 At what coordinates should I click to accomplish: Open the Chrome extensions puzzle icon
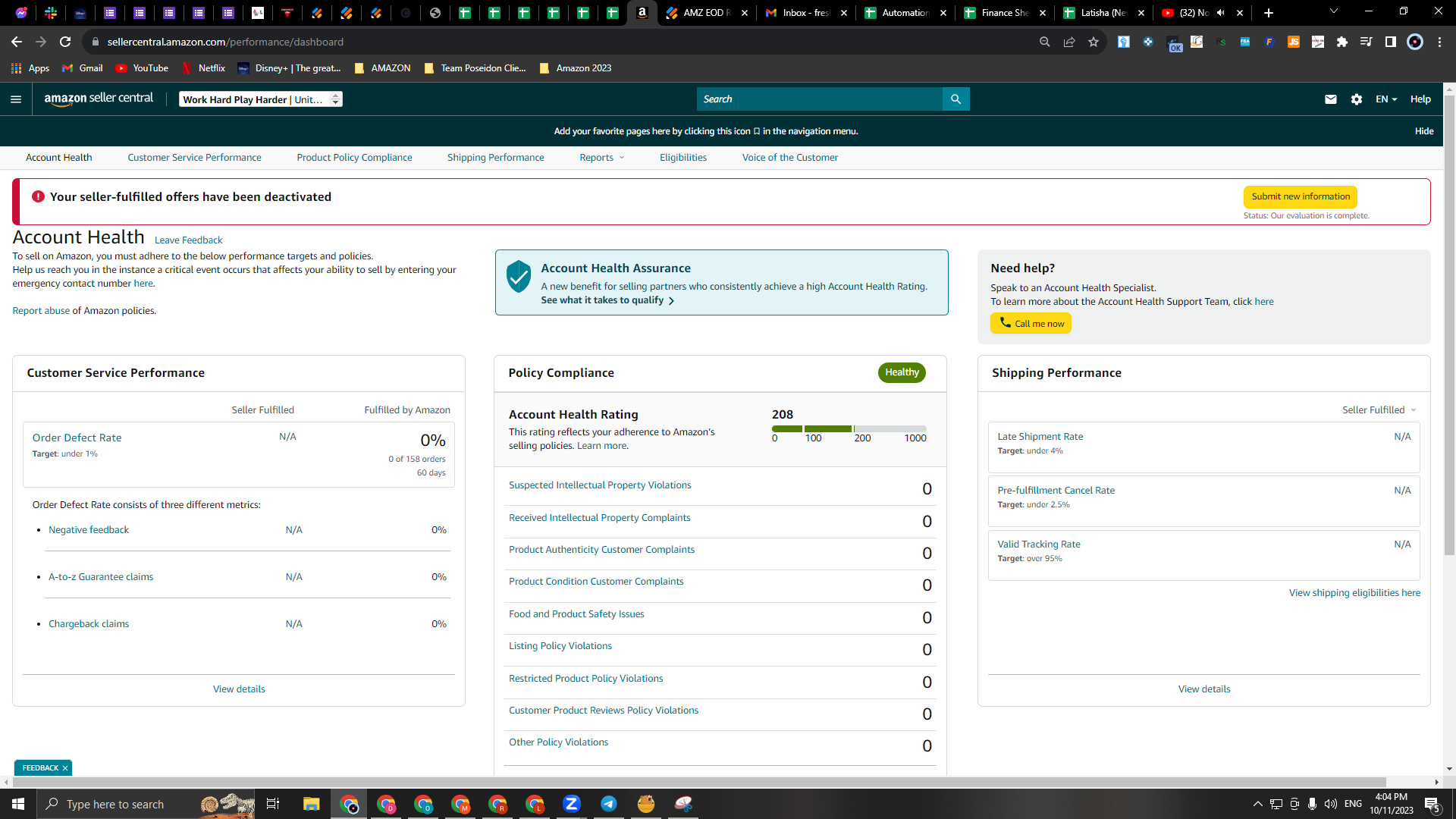(1342, 42)
